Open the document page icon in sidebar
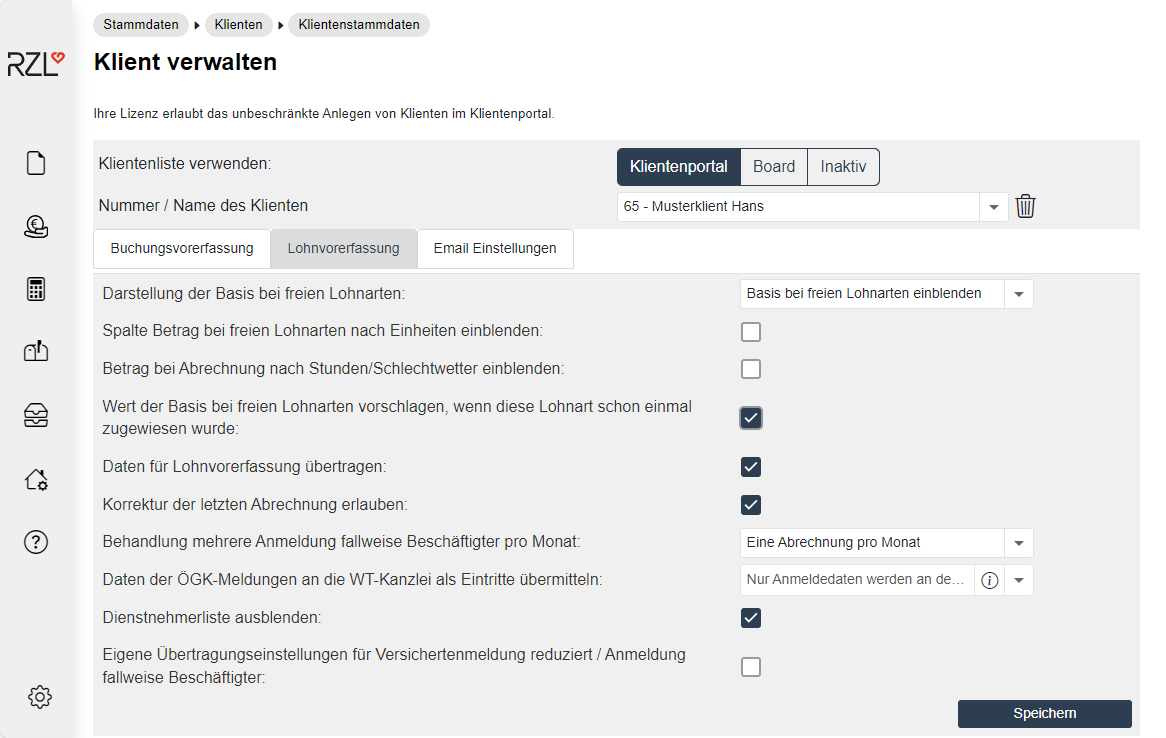Viewport: 1166px width, 738px height. click(36, 163)
